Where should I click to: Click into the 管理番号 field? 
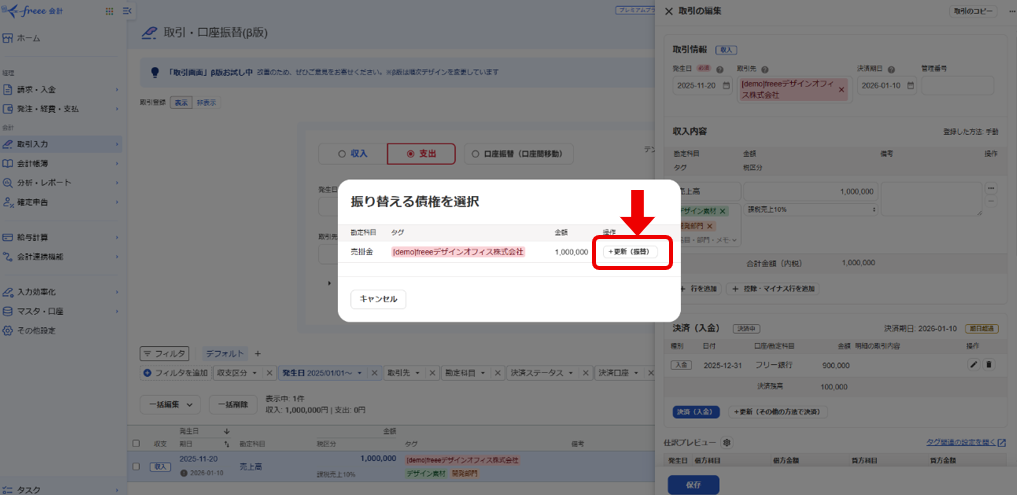click(x=957, y=86)
